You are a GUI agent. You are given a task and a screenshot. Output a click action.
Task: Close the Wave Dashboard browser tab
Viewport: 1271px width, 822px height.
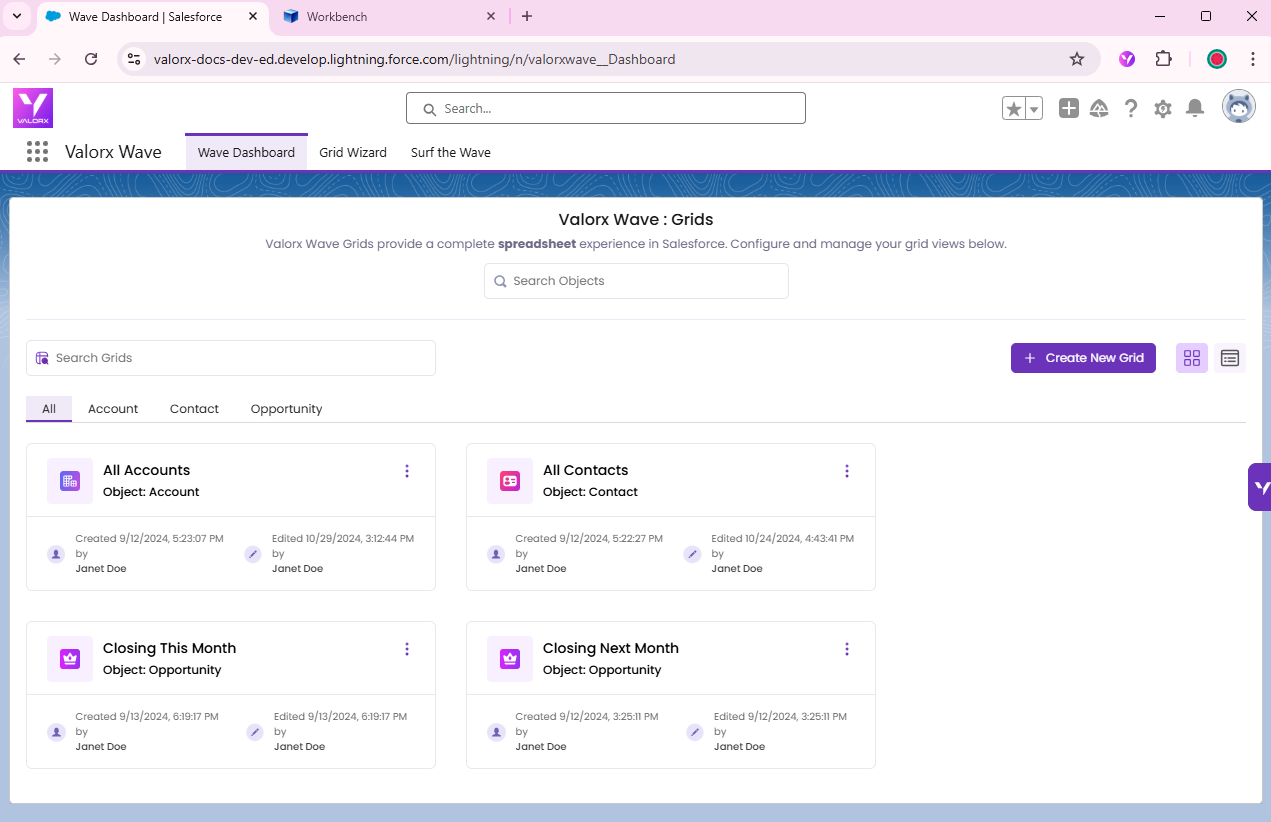pos(253,16)
